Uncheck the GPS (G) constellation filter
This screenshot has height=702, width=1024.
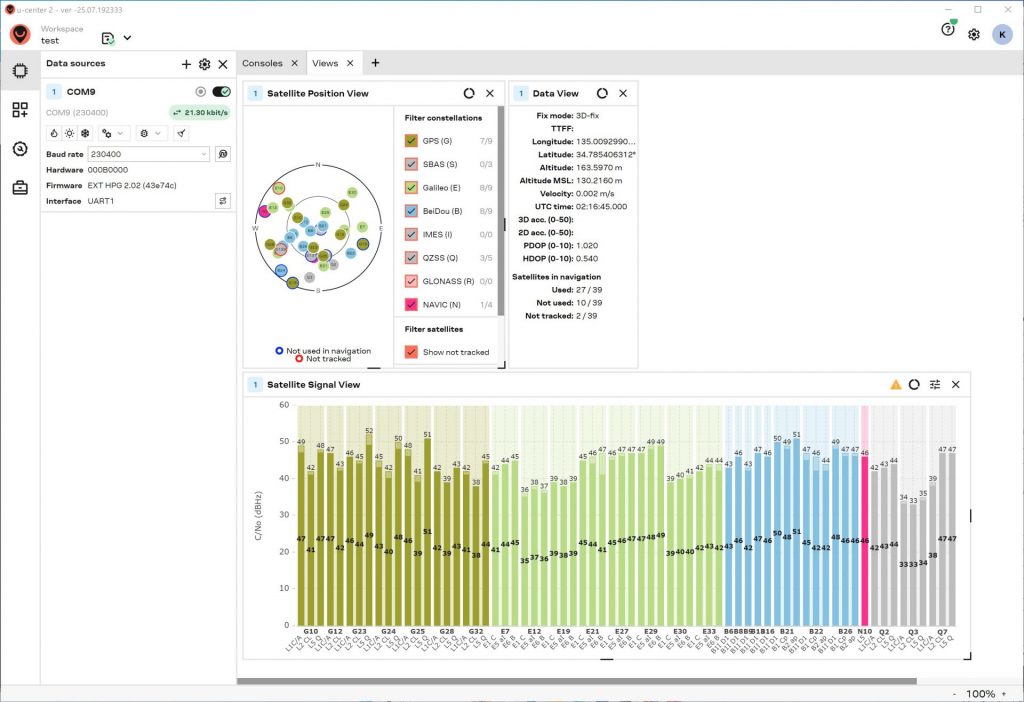[x=410, y=141]
